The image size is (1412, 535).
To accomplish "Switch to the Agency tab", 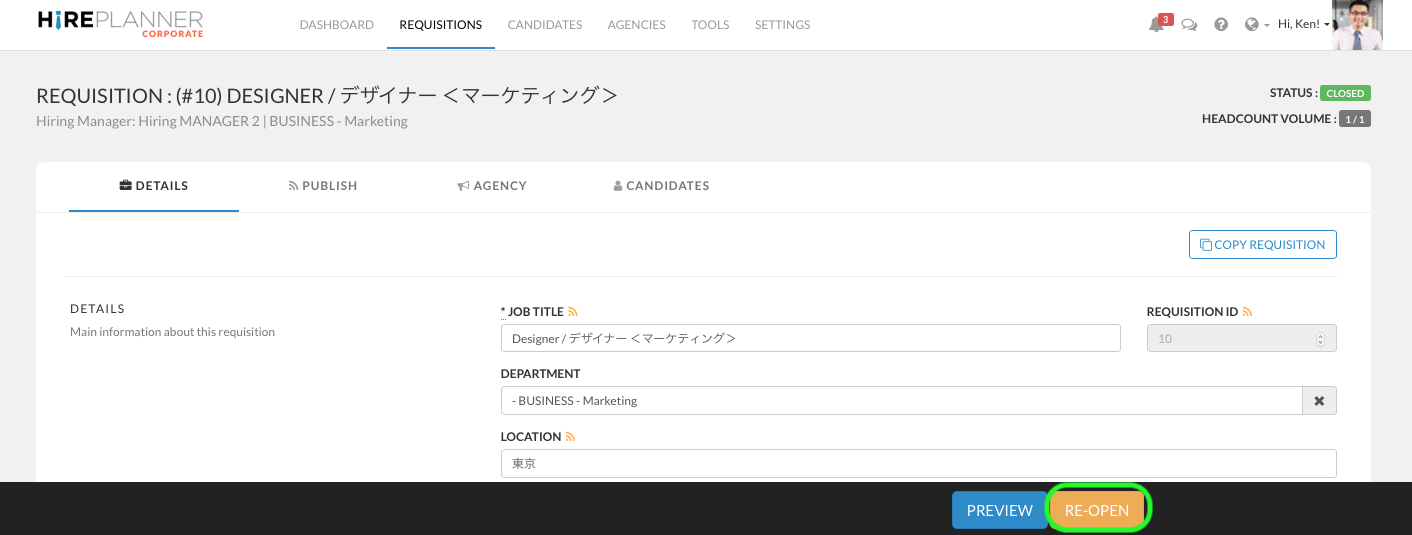I will [x=492, y=186].
